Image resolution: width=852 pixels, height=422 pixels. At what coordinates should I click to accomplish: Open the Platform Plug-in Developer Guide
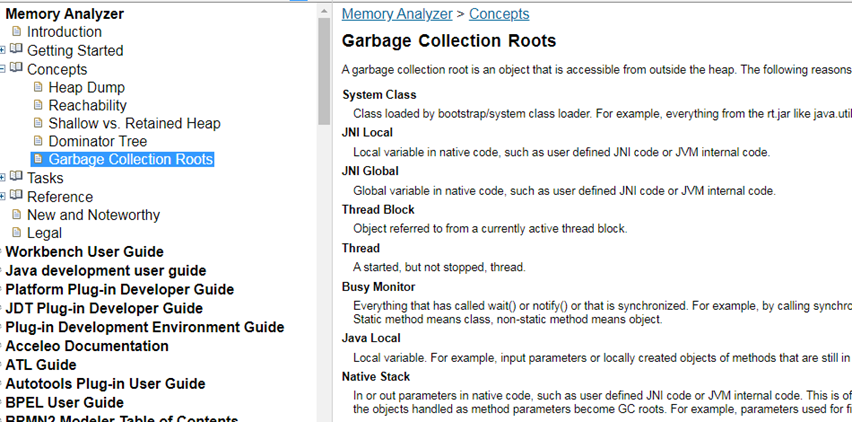click(120, 289)
